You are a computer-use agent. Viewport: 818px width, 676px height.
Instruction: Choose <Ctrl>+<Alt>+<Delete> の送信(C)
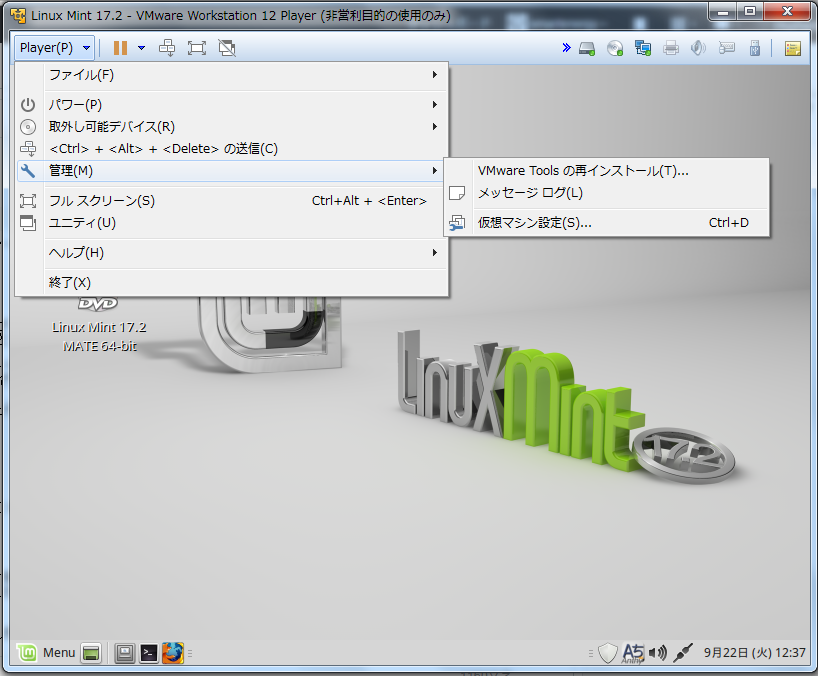click(232, 149)
